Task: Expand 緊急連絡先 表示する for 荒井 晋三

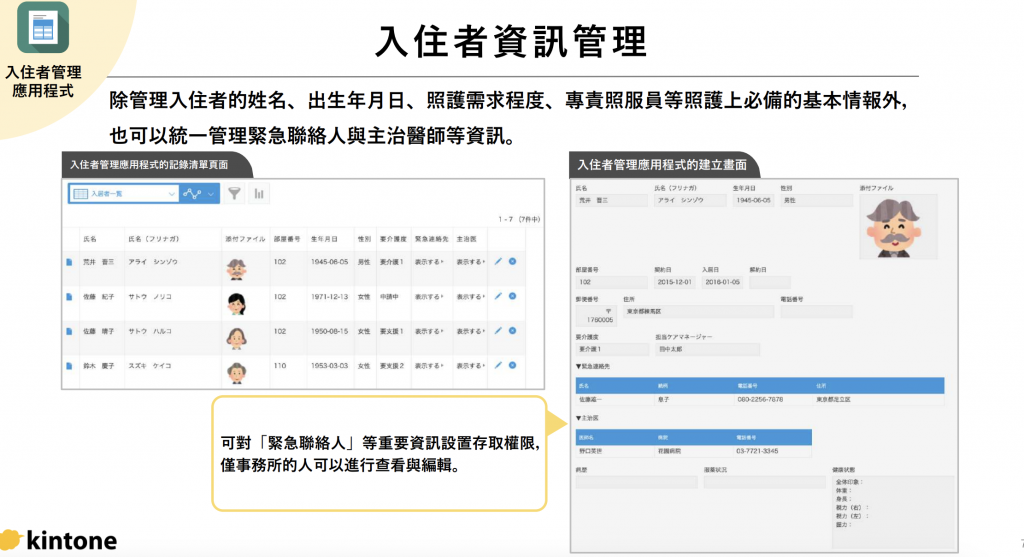Action: click(429, 262)
